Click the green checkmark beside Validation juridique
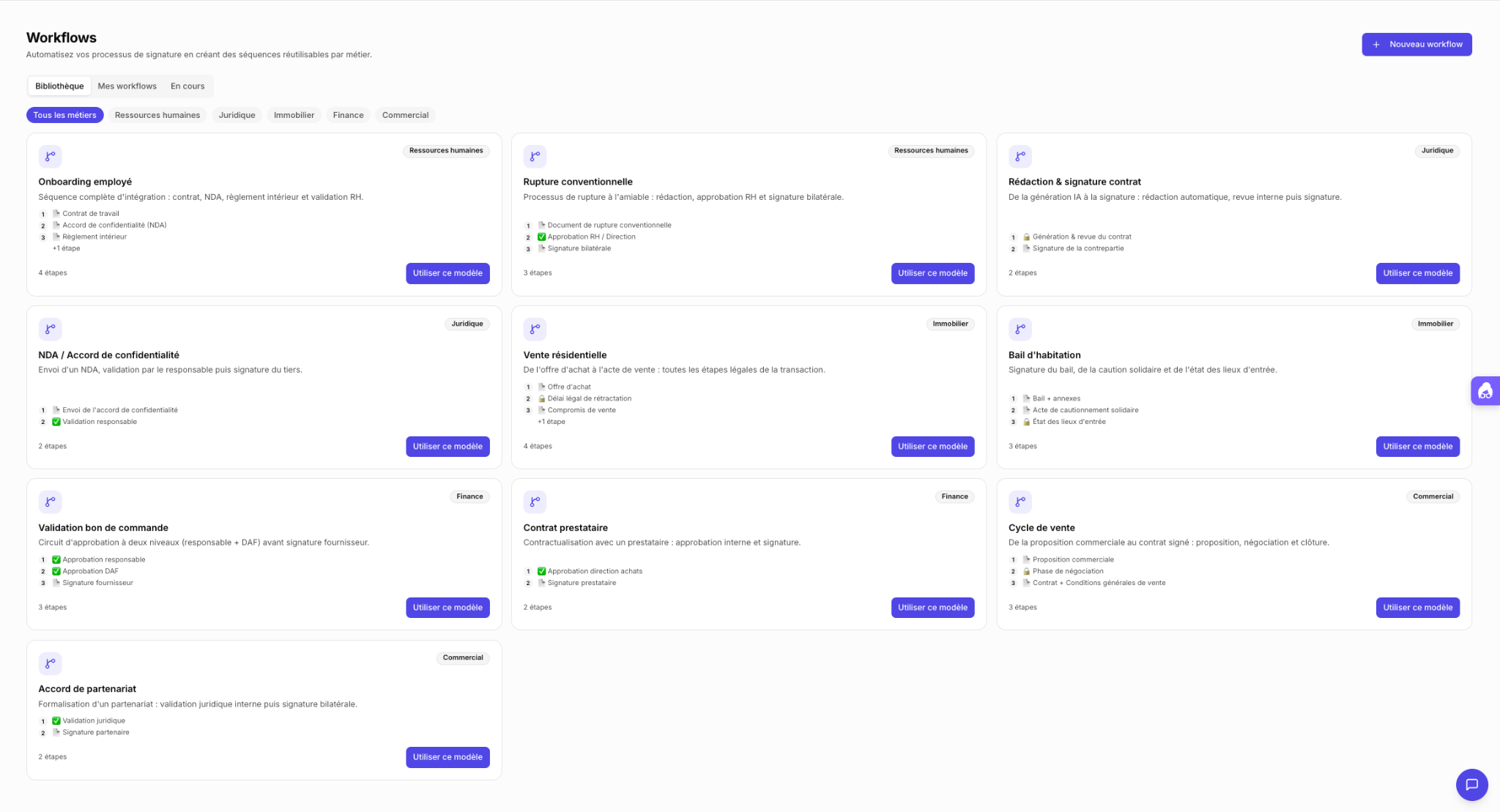This screenshot has width=1500, height=812. click(x=56, y=720)
